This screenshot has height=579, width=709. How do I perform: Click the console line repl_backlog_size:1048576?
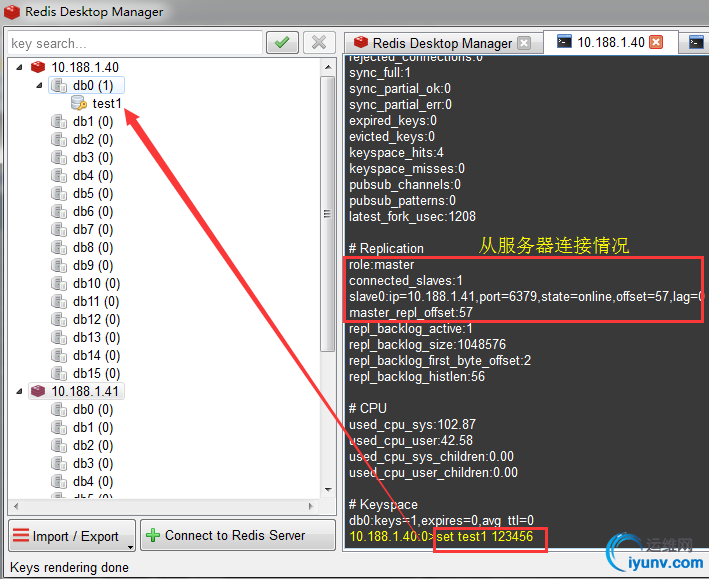(x=427, y=345)
